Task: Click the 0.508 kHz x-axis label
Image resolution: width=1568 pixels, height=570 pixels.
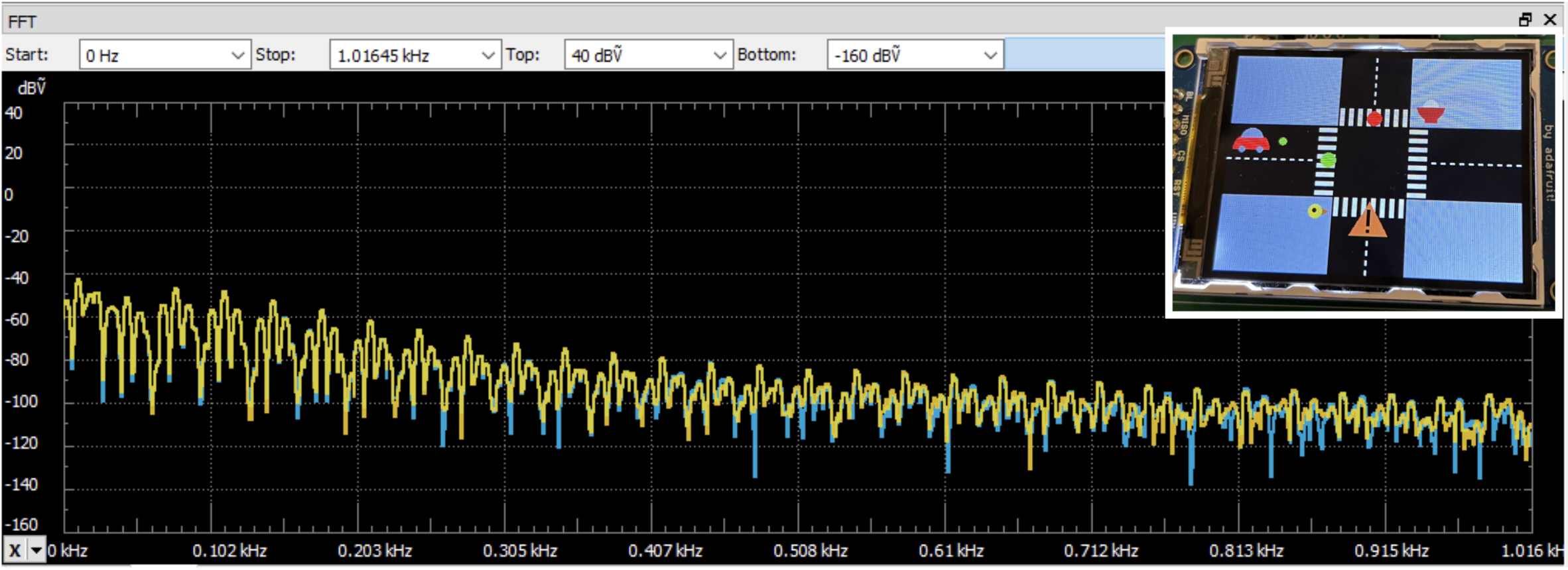Action: [810, 551]
